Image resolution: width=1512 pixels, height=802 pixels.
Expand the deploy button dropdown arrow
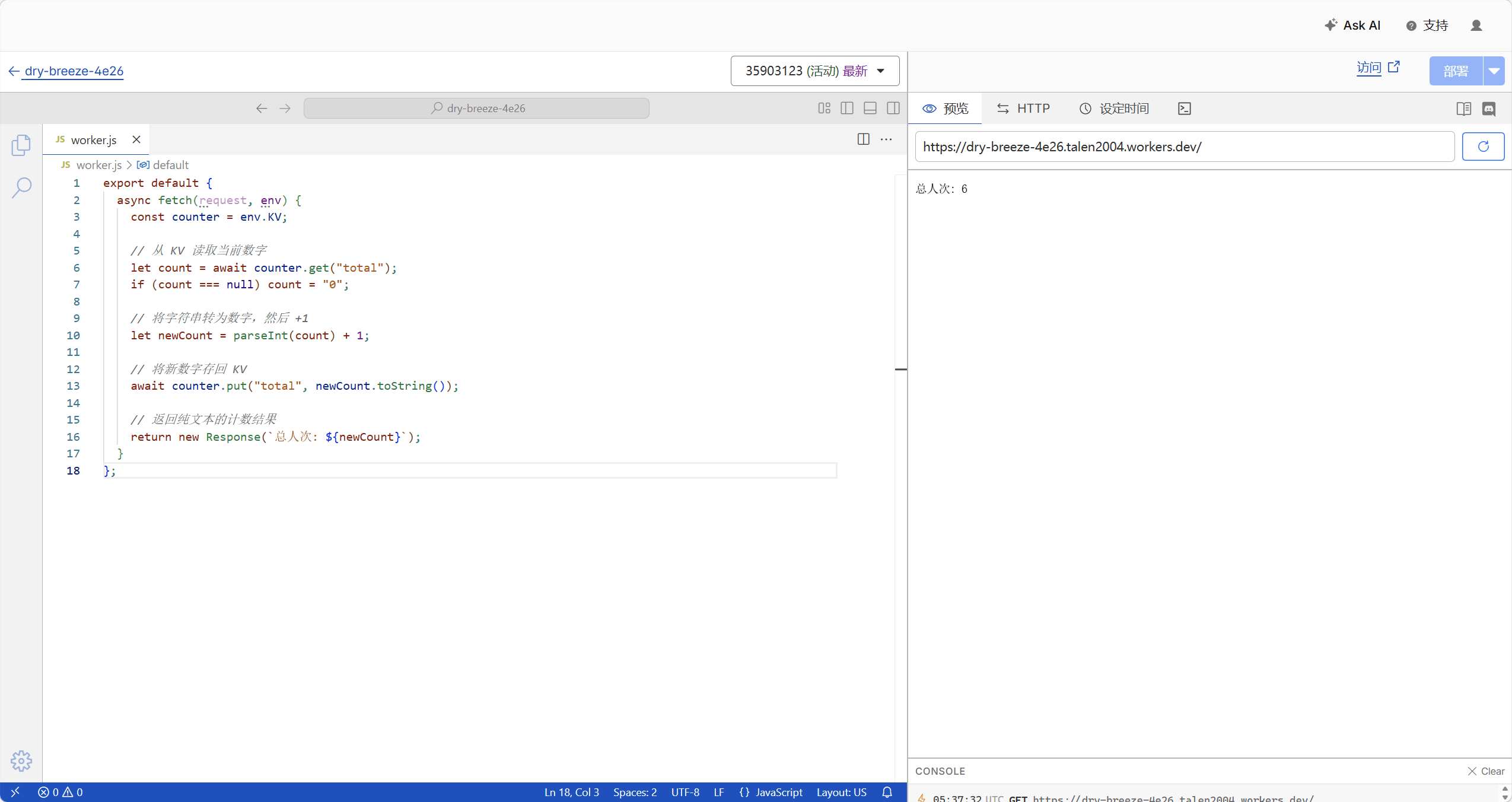[1494, 71]
